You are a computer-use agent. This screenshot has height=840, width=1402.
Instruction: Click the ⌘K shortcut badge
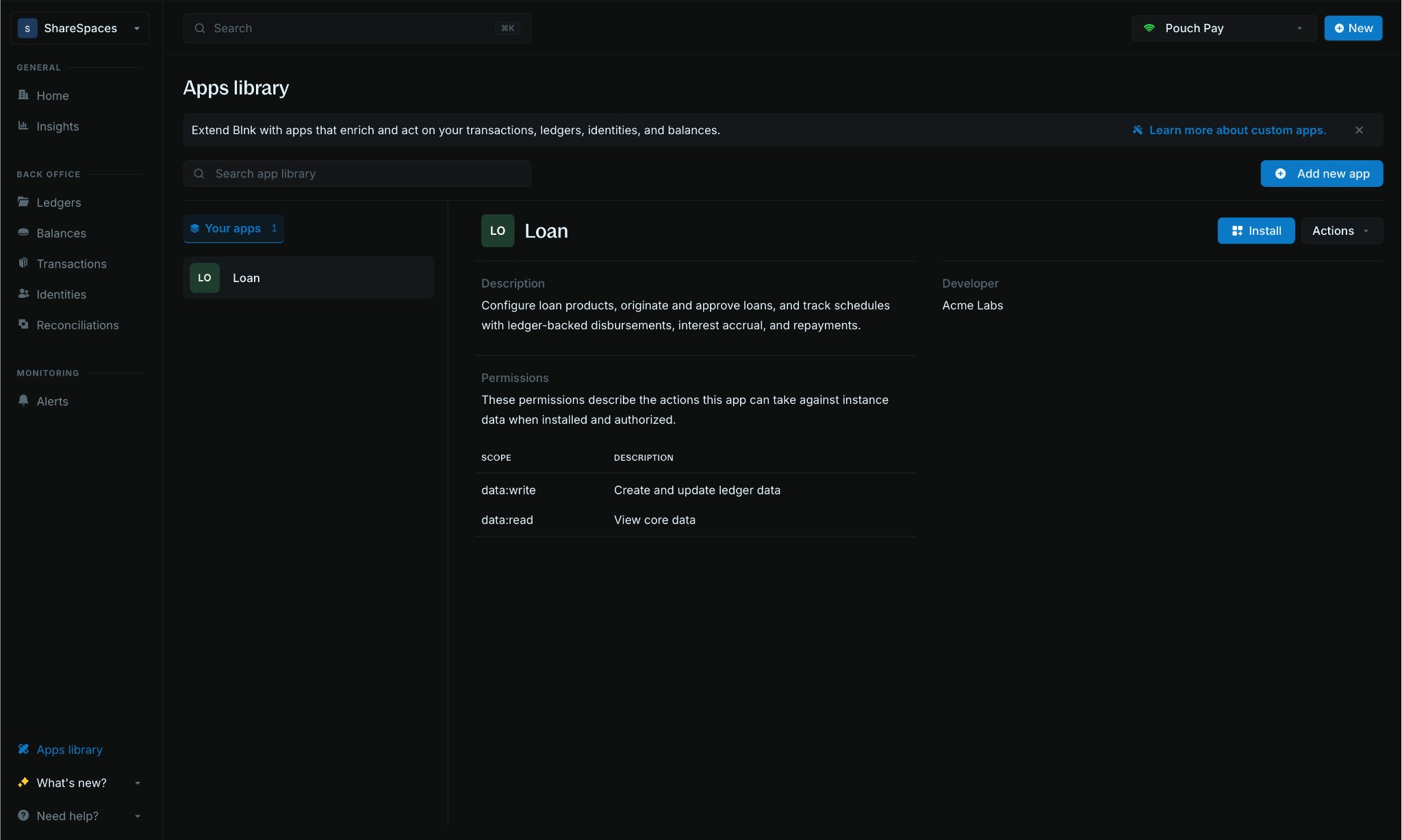click(507, 28)
